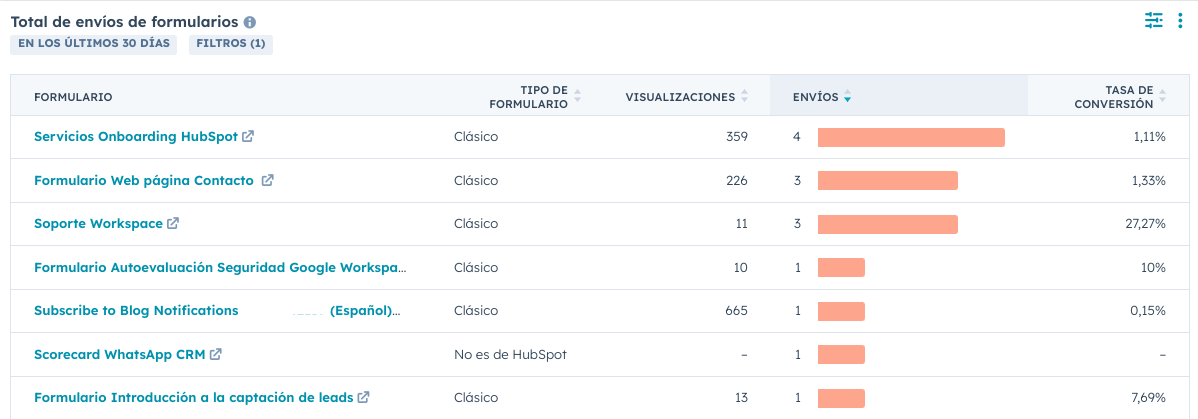The width and height of the screenshot is (1198, 419).
Task: Click the Envíos bar for Servicios Onboarding HubSpot
Action: [911, 137]
